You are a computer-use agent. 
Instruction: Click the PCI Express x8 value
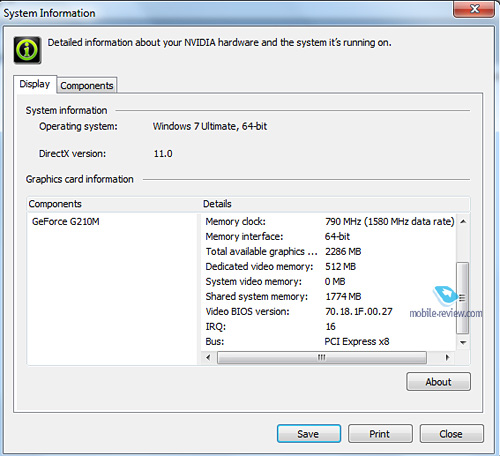(x=357, y=342)
